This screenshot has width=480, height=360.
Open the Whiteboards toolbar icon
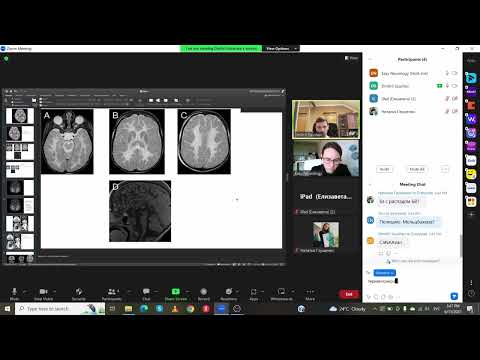pos(281,292)
